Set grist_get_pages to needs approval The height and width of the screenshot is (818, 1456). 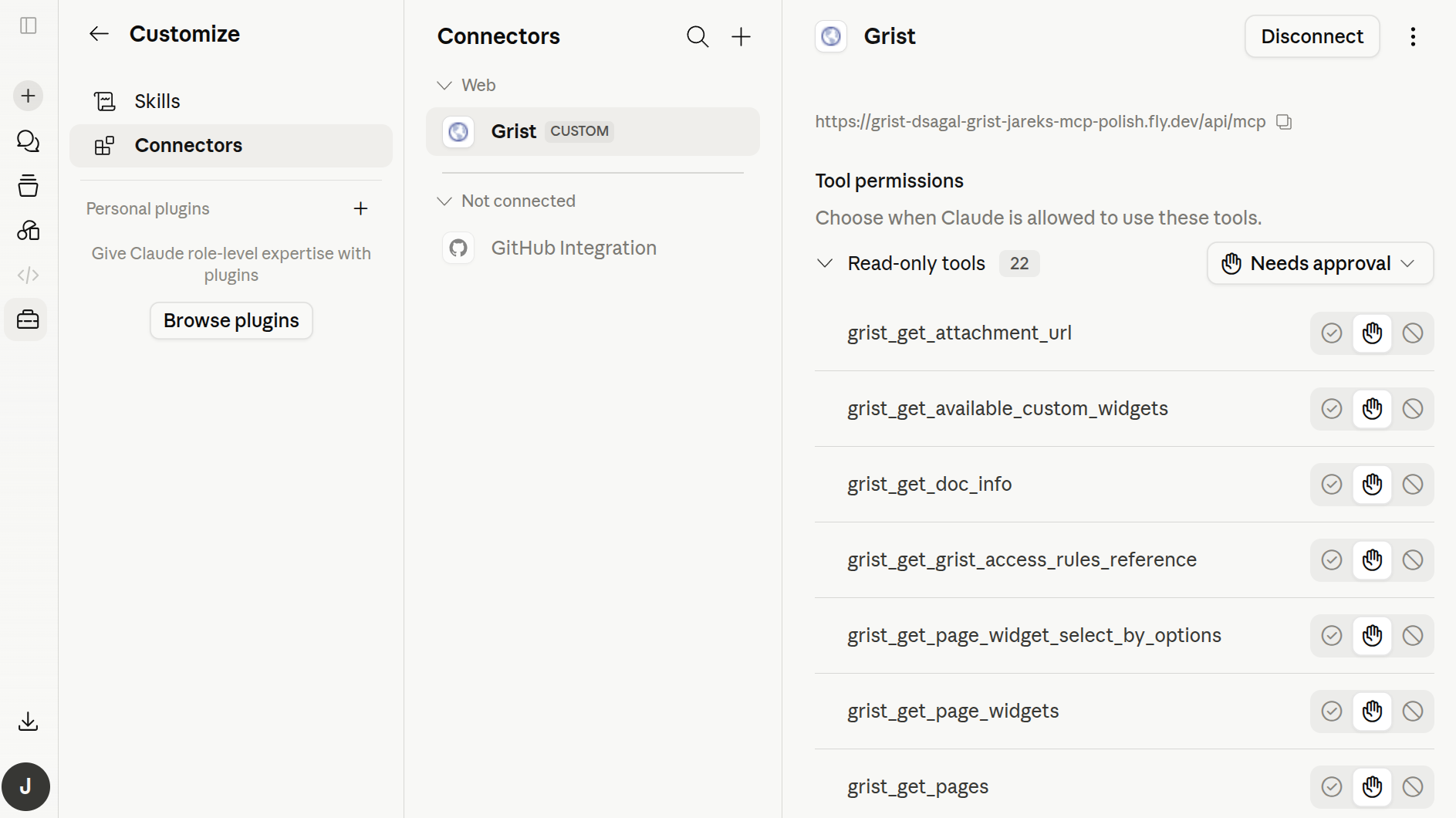(x=1372, y=787)
